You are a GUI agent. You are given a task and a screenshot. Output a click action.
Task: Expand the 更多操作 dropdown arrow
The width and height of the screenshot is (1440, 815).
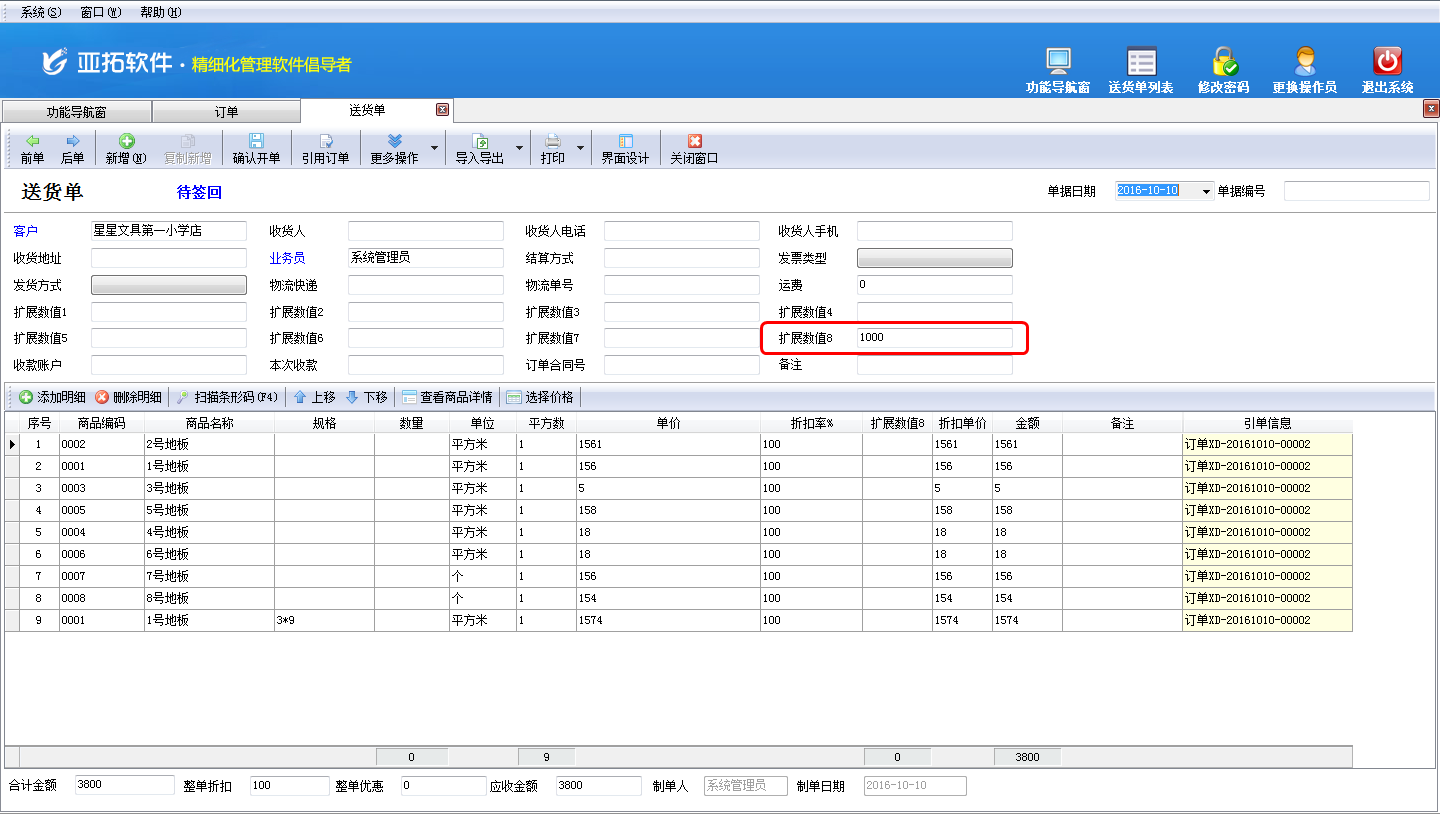tap(434, 148)
